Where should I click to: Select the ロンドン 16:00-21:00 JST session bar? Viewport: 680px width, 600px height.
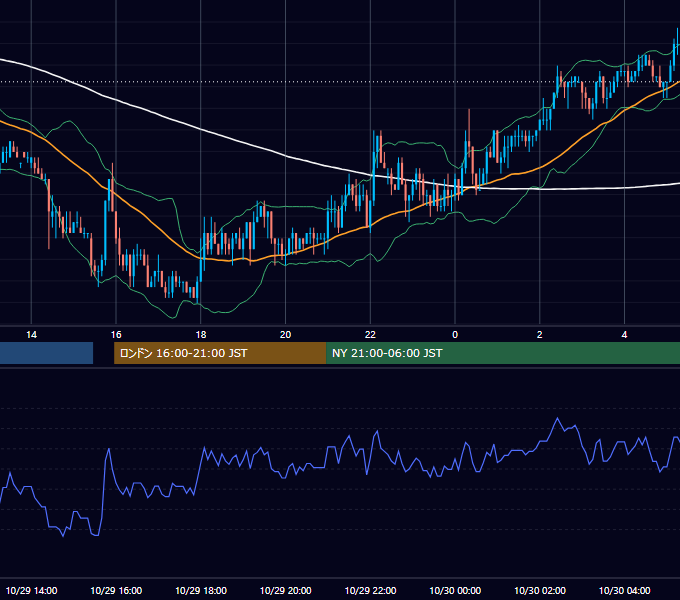pyautogui.click(x=220, y=353)
